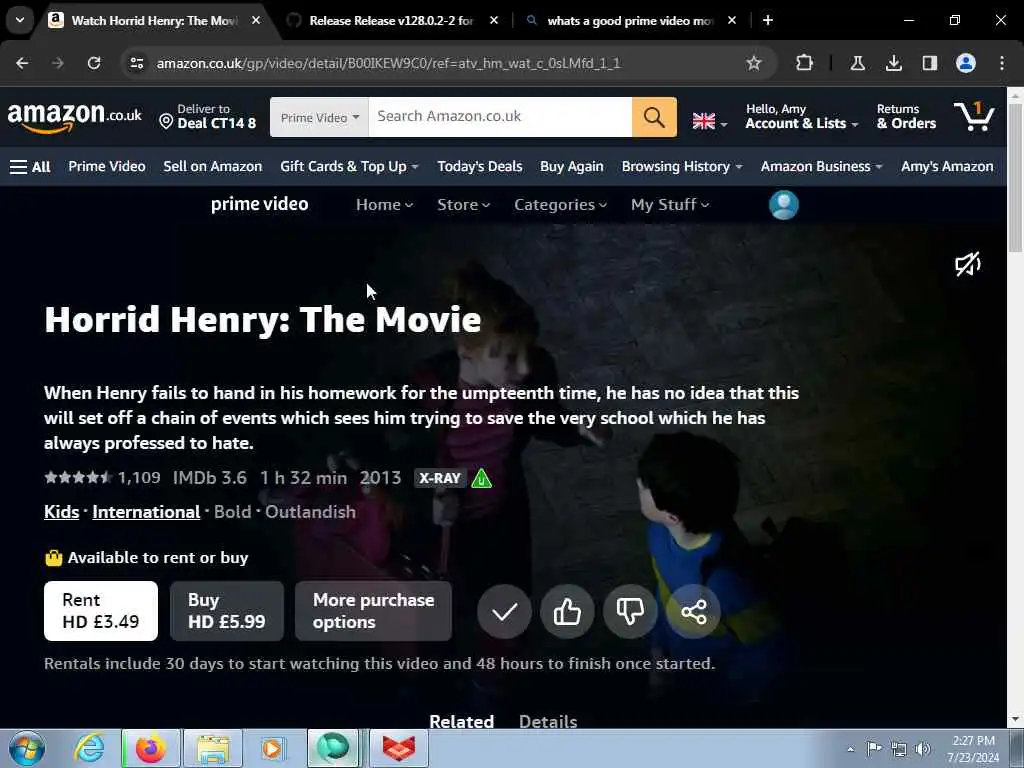Open the Prime Video profile avatar

tap(784, 204)
